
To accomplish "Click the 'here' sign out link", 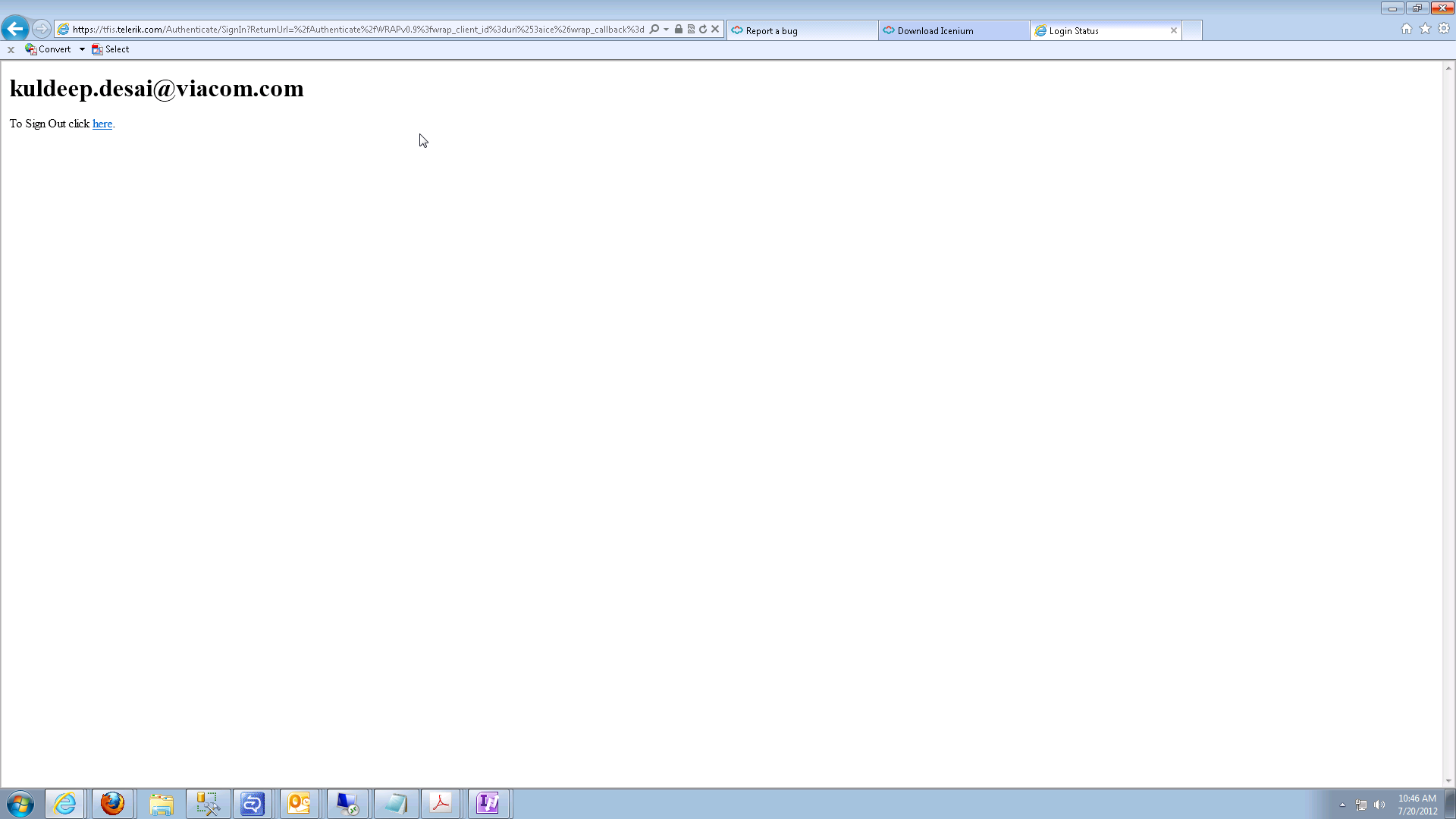I will tap(102, 124).
